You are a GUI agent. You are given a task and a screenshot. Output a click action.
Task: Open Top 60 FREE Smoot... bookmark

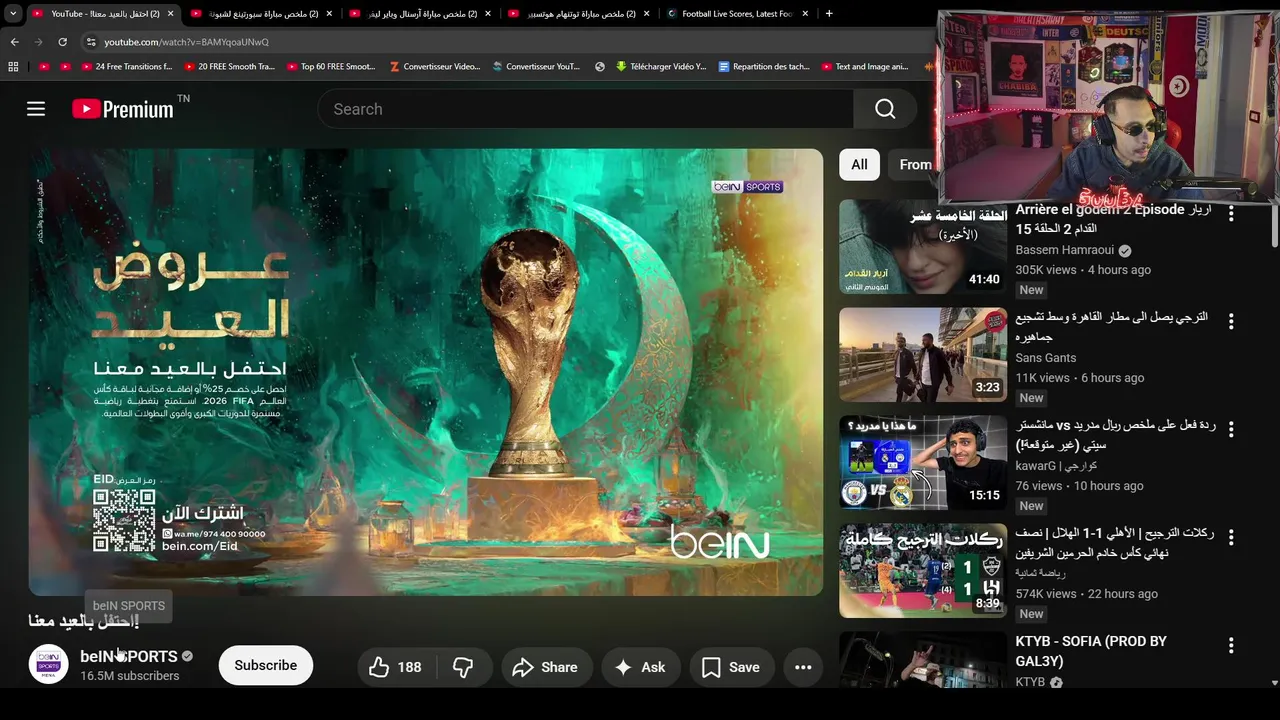331,67
